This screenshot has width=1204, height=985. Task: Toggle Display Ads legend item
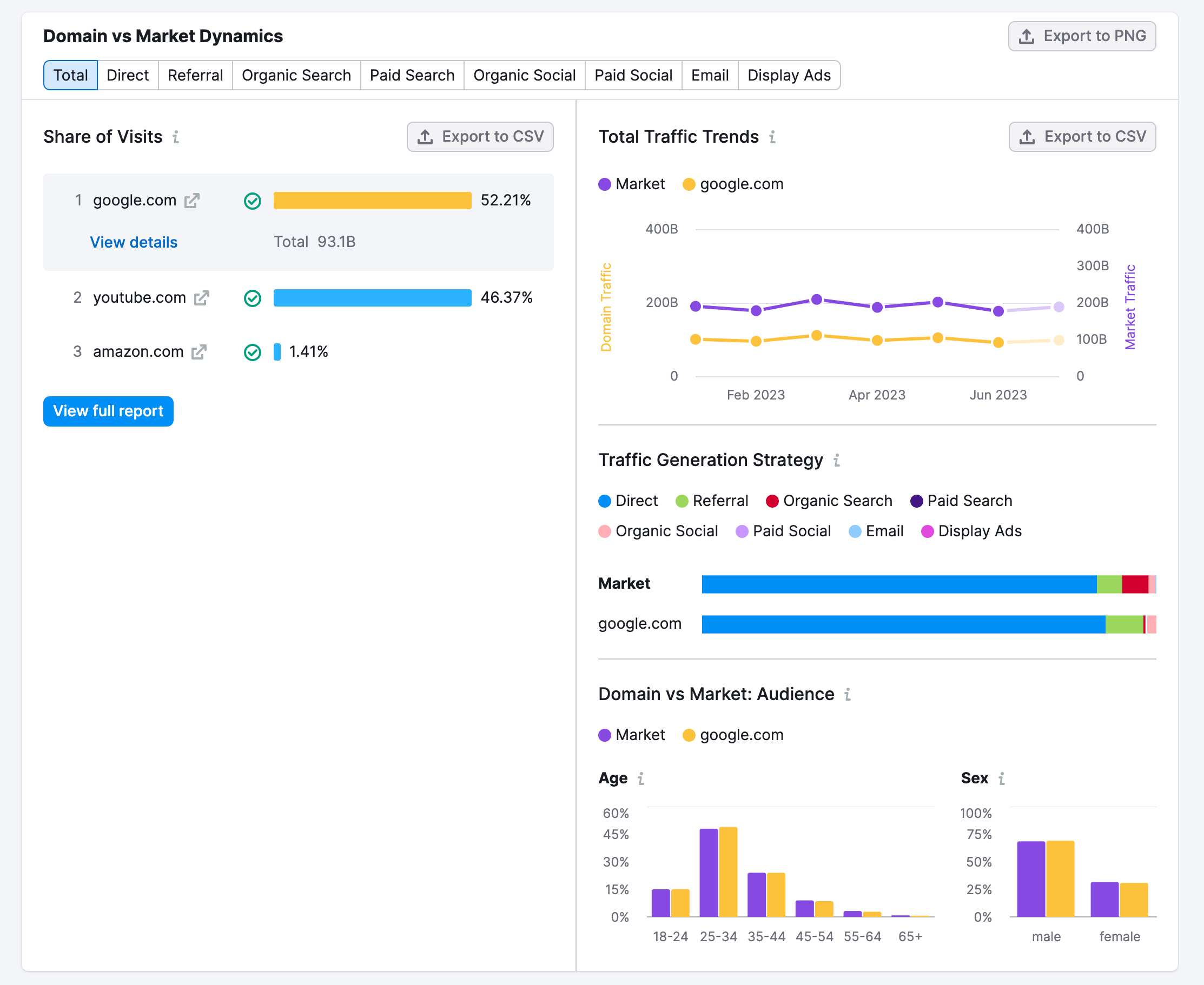pyautogui.click(x=971, y=531)
